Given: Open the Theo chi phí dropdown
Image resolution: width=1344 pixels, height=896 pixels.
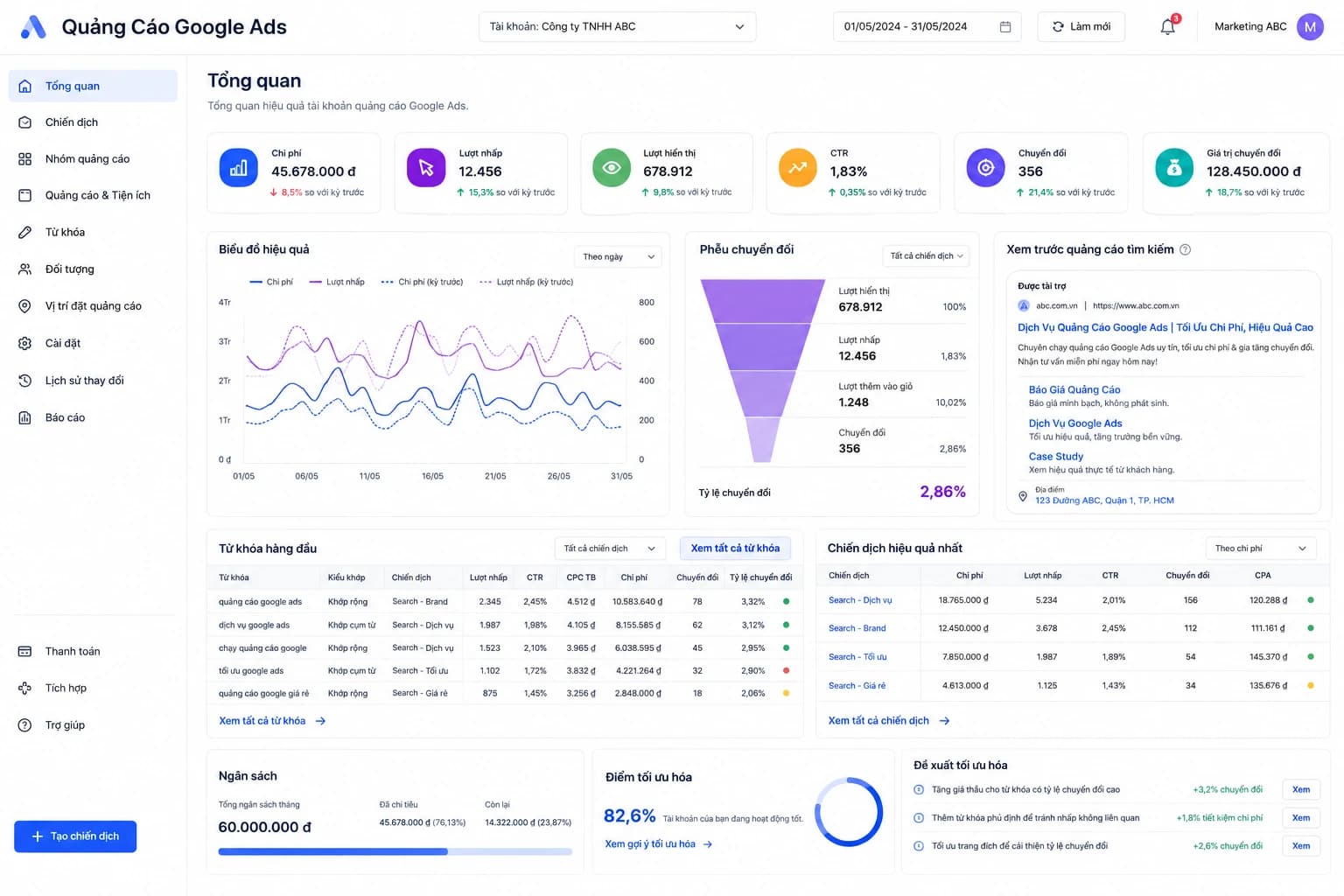Looking at the screenshot, I should tap(1260, 549).
